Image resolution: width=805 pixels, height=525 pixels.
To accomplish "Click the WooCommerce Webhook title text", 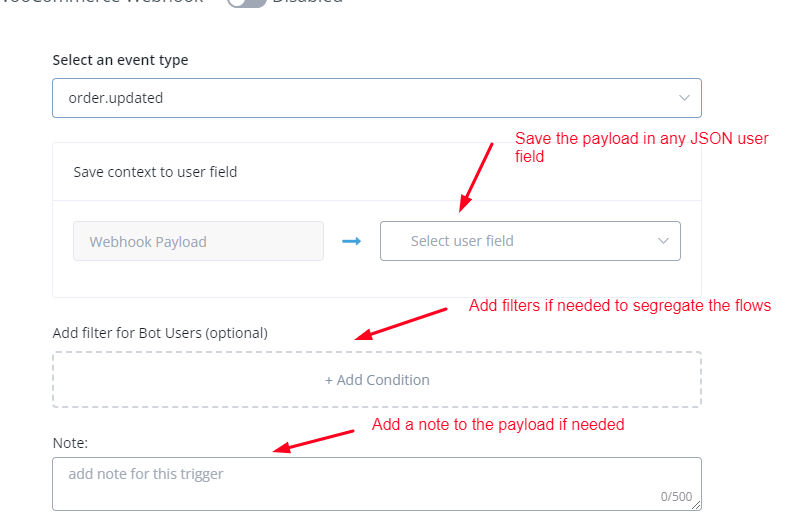I will pos(100,2).
